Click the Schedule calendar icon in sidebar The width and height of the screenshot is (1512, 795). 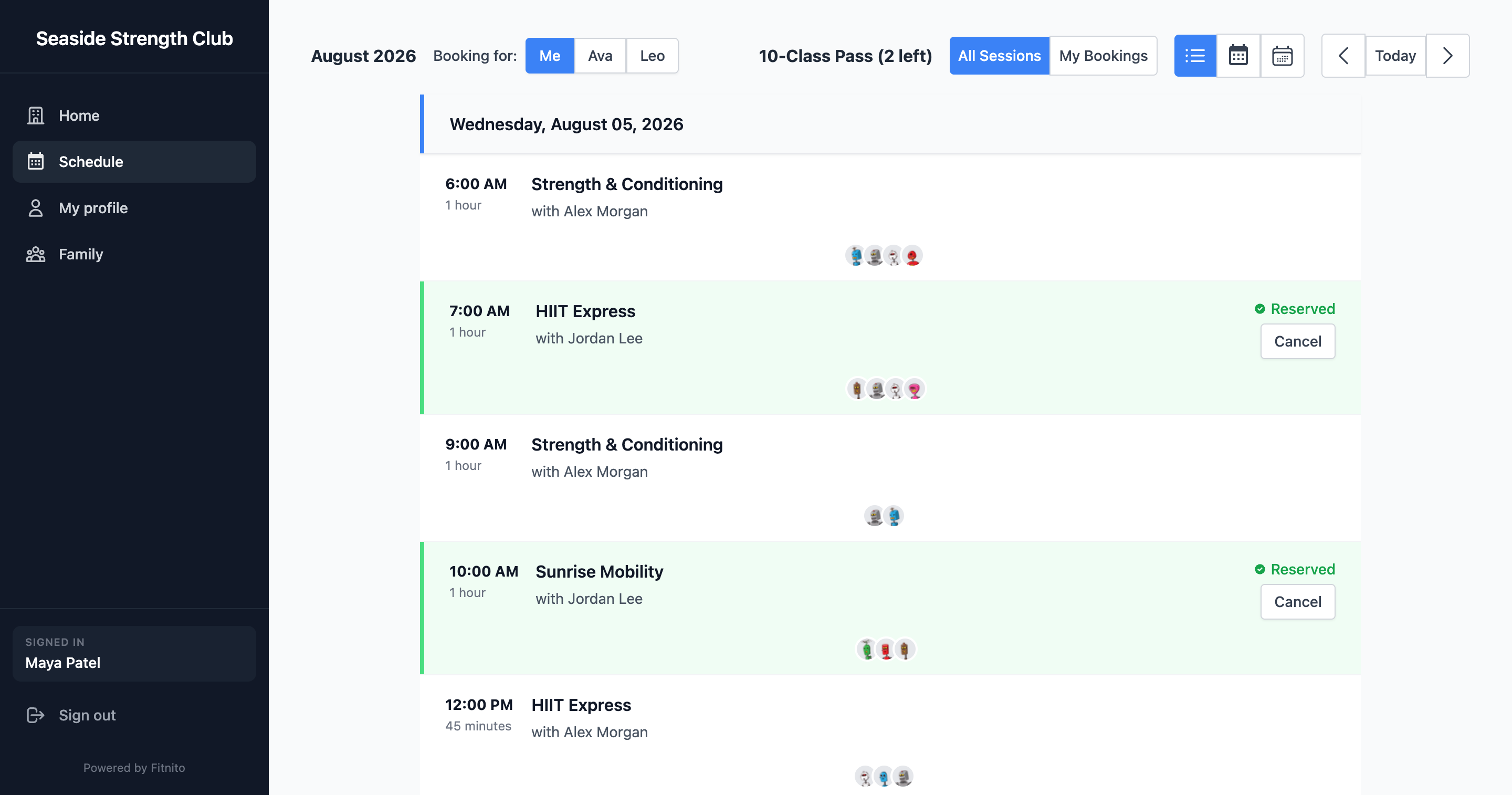(36, 161)
